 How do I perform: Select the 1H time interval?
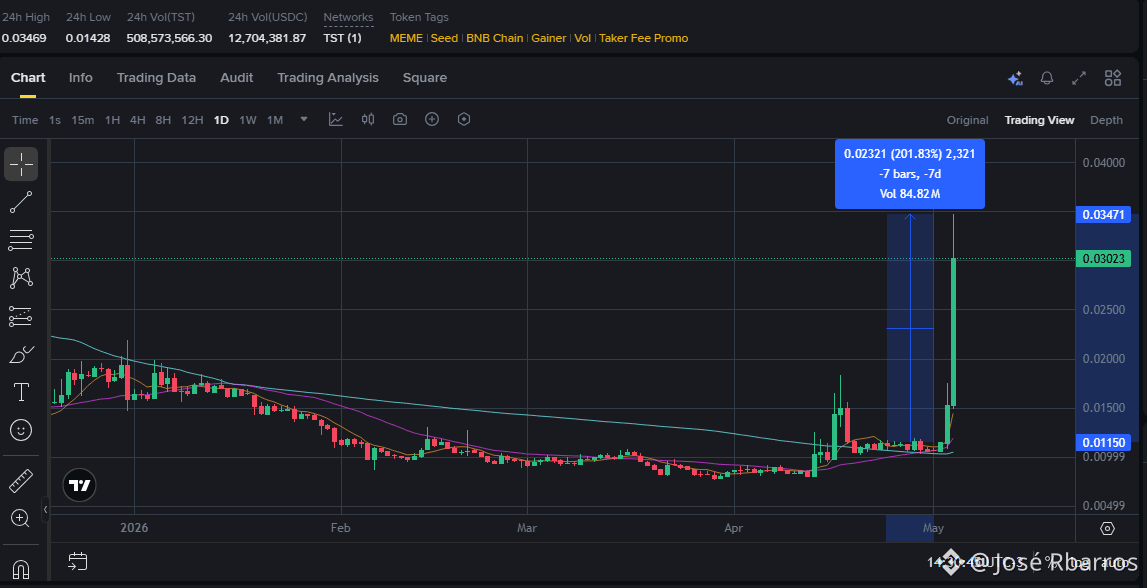pyautogui.click(x=112, y=120)
